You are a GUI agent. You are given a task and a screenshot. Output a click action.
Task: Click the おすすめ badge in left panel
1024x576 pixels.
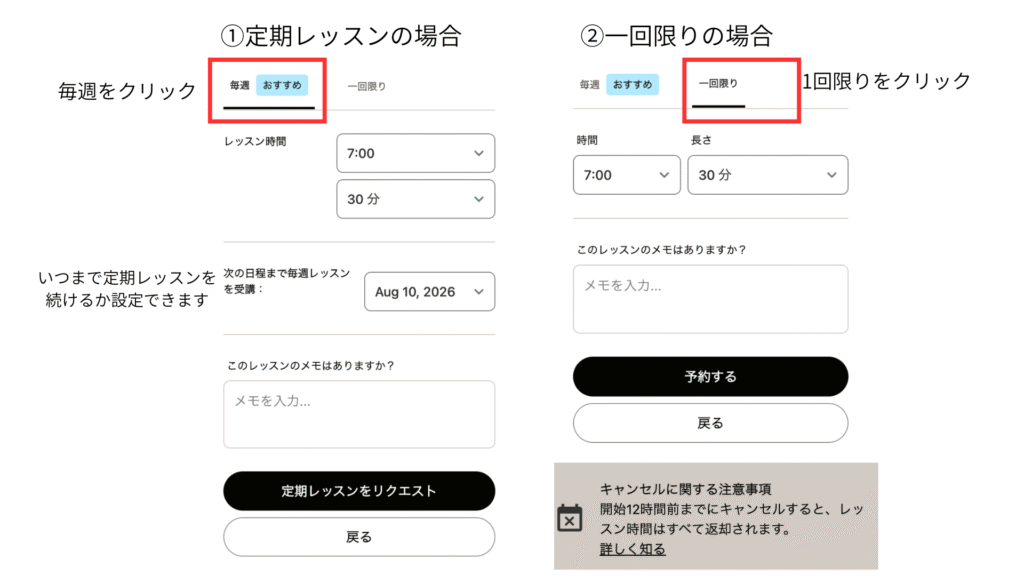[x=282, y=85]
